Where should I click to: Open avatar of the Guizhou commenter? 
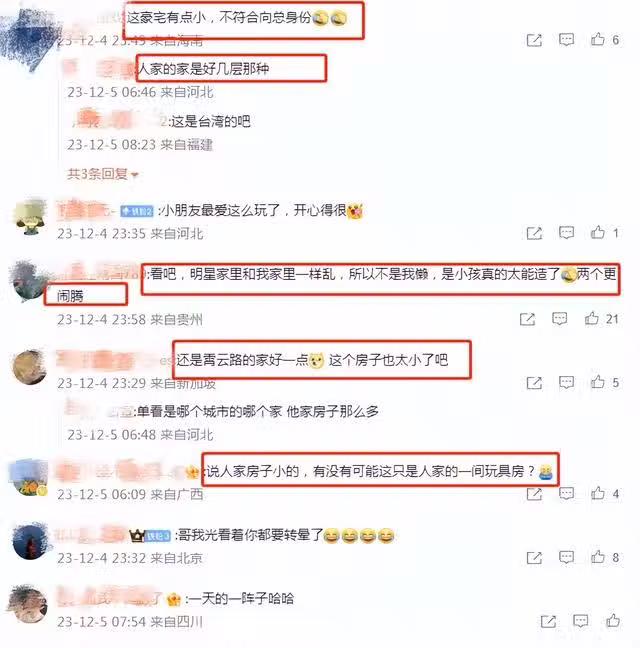click(28, 280)
